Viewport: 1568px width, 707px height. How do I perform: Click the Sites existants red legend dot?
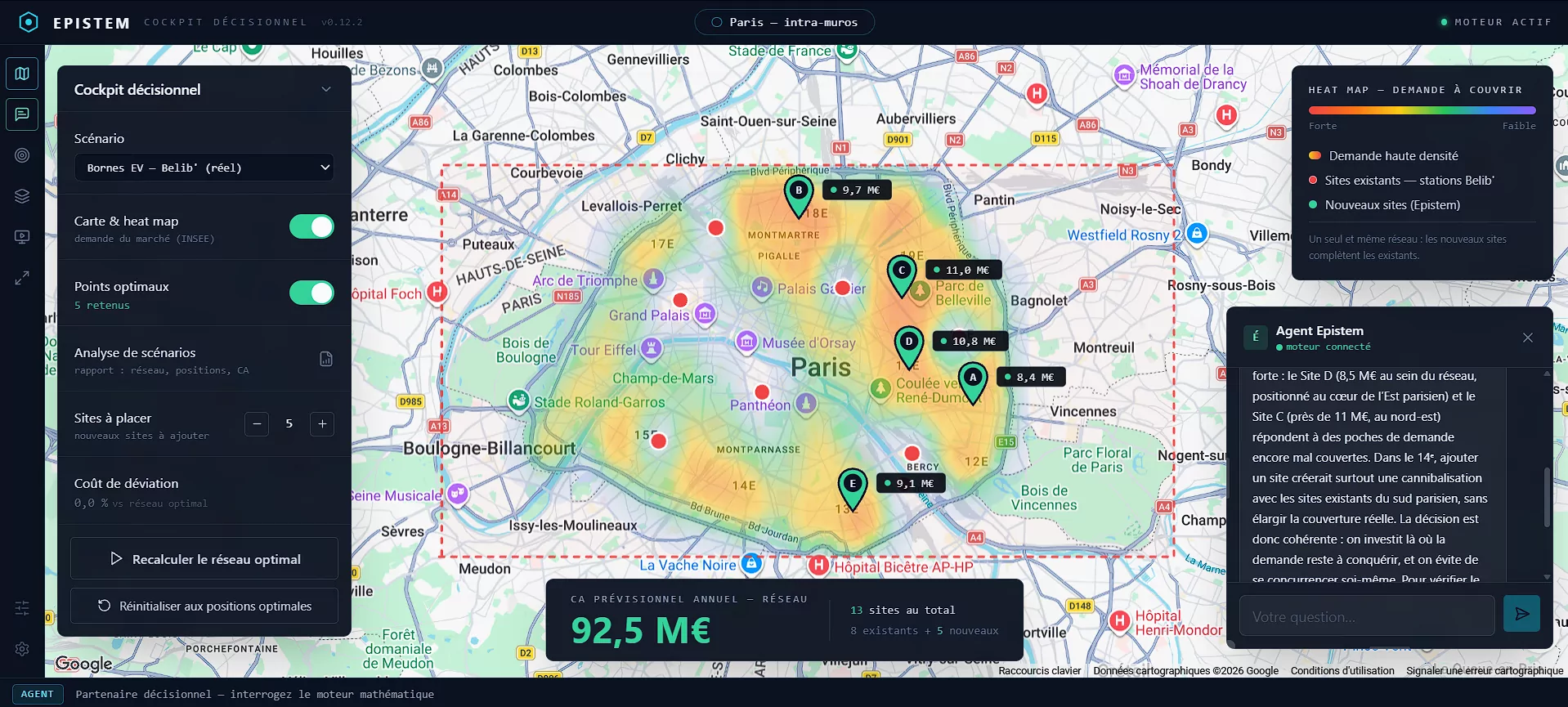[x=1313, y=181]
